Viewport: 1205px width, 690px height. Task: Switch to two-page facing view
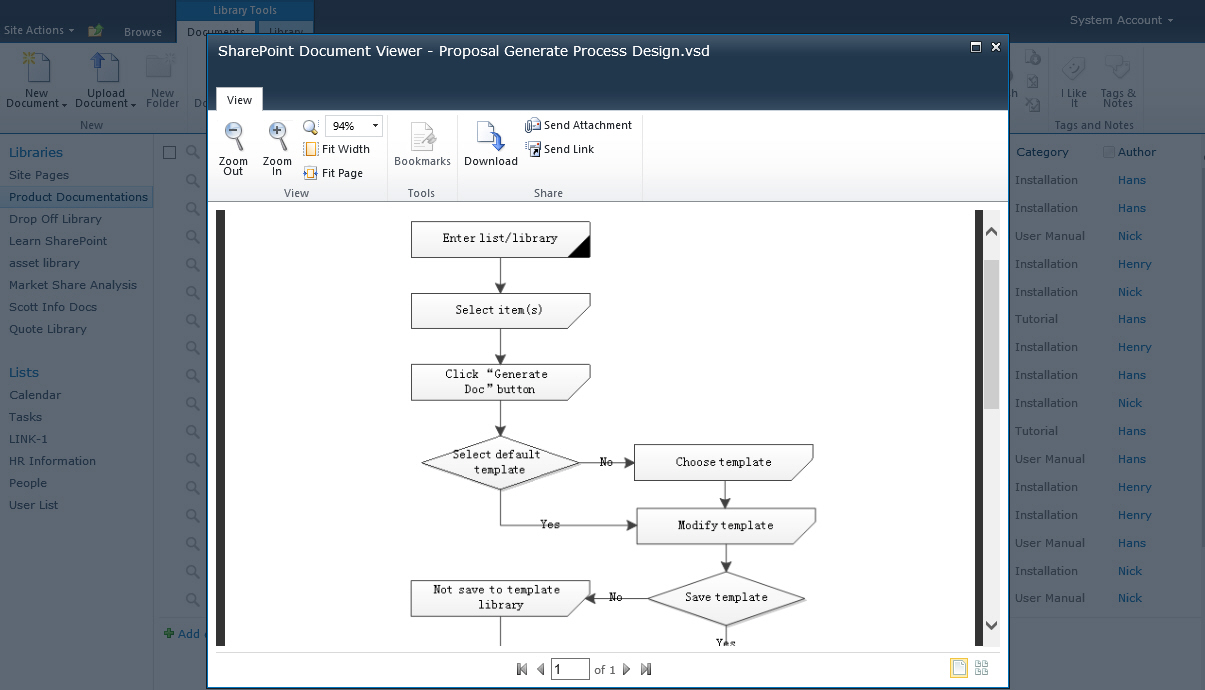click(x=981, y=667)
